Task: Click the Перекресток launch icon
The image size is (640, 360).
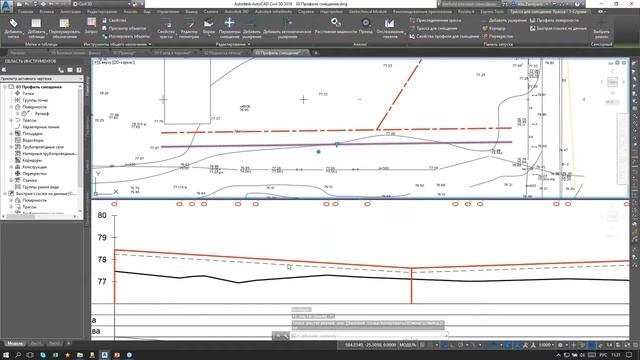Action: pos(497,36)
